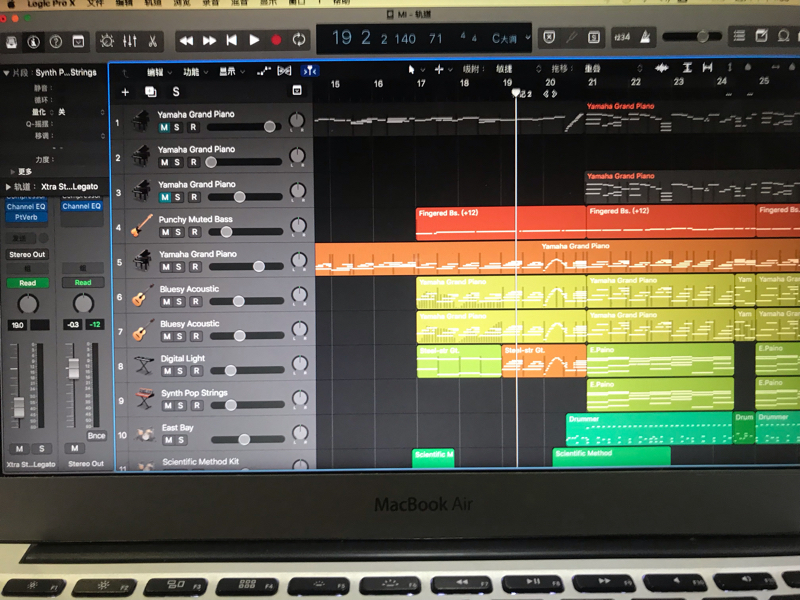Open the Editors with scissors icon
The image size is (800, 600).
[152, 41]
